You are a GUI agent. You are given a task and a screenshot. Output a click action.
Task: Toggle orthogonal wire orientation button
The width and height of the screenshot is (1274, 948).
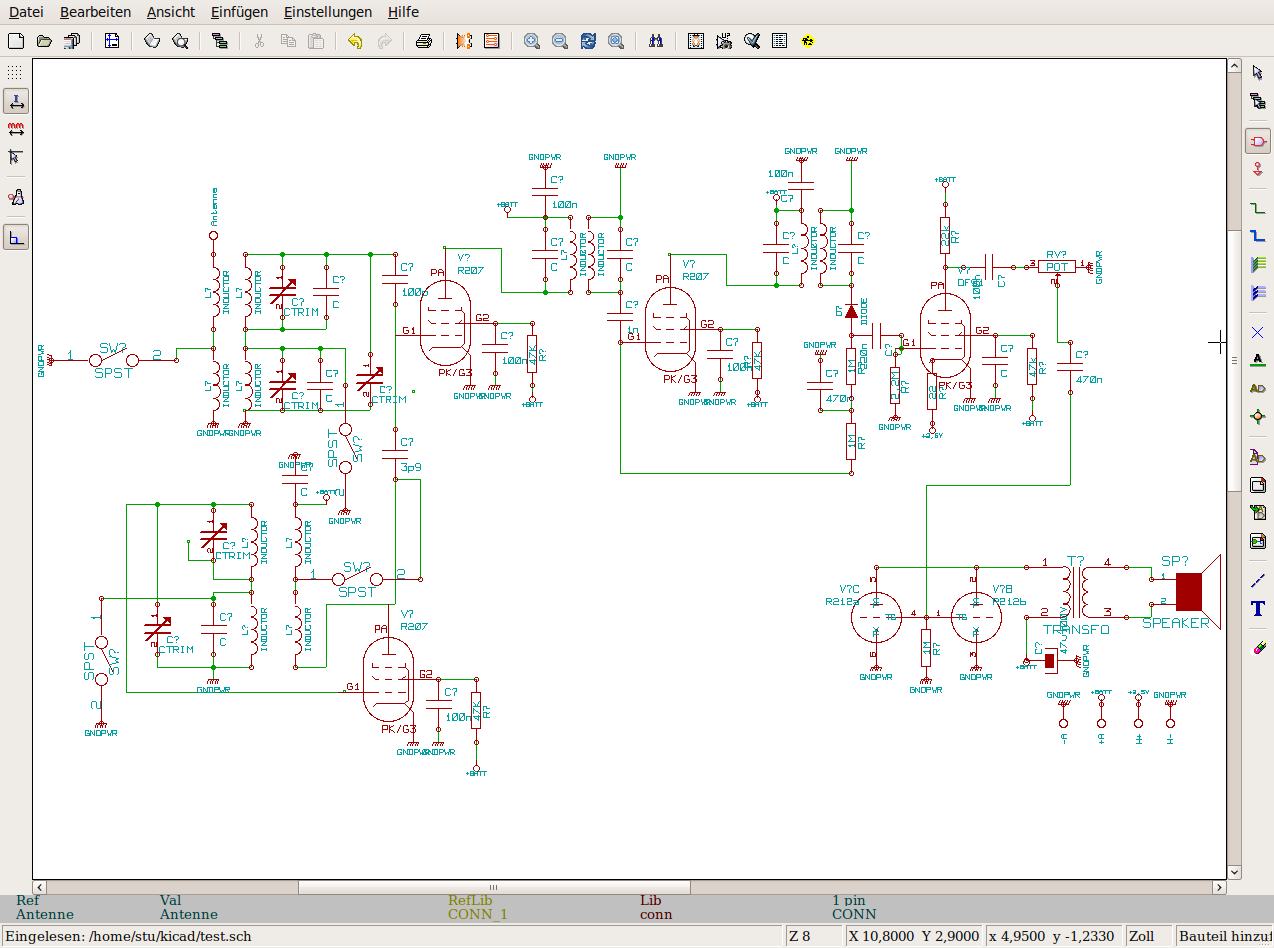pos(15,237)
